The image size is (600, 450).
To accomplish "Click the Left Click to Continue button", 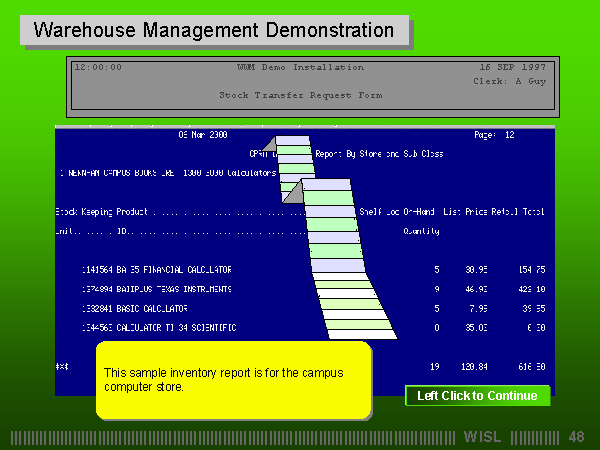I will coord(477,396).
